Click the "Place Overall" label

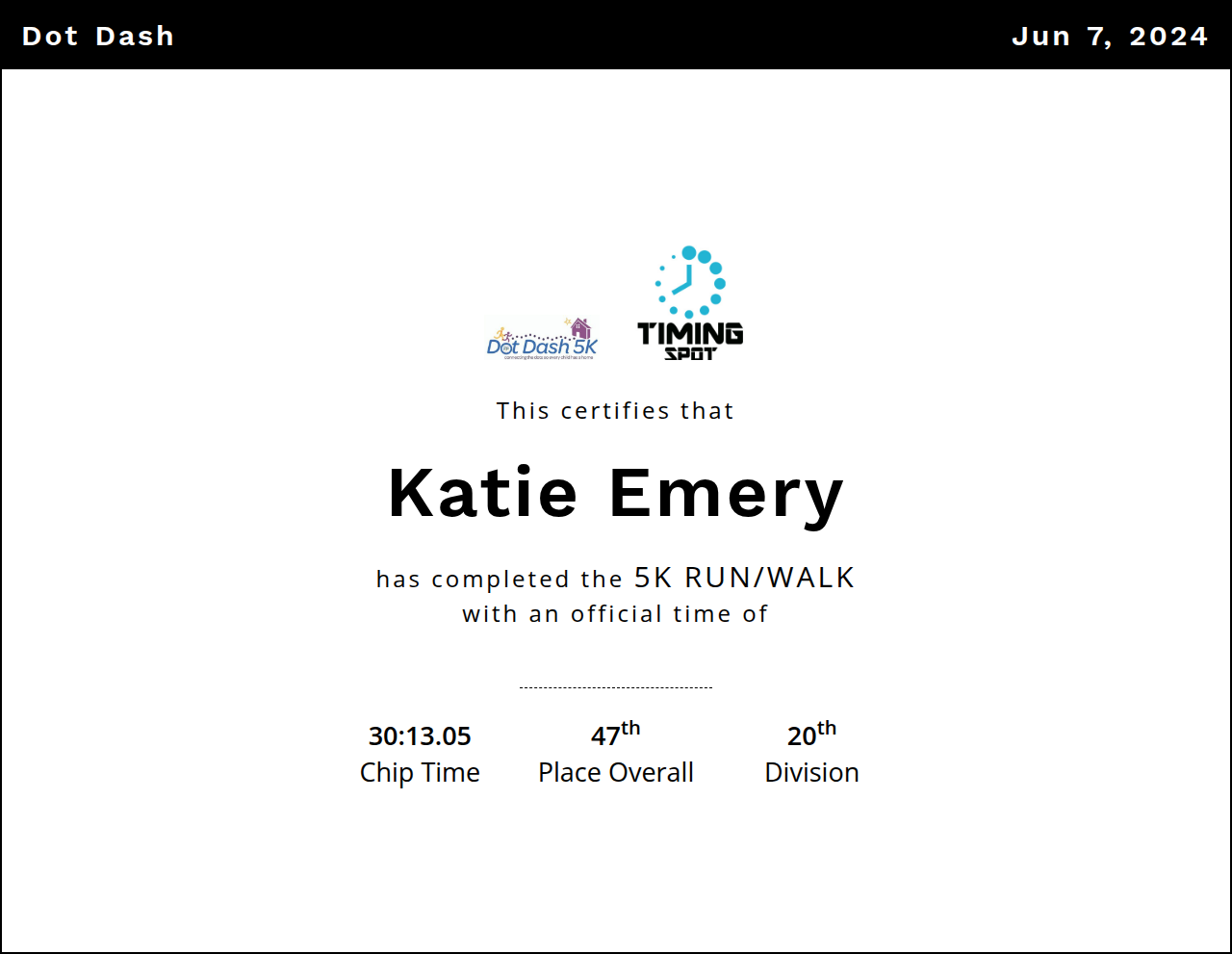pyautogui.click(x=615, y=772)
